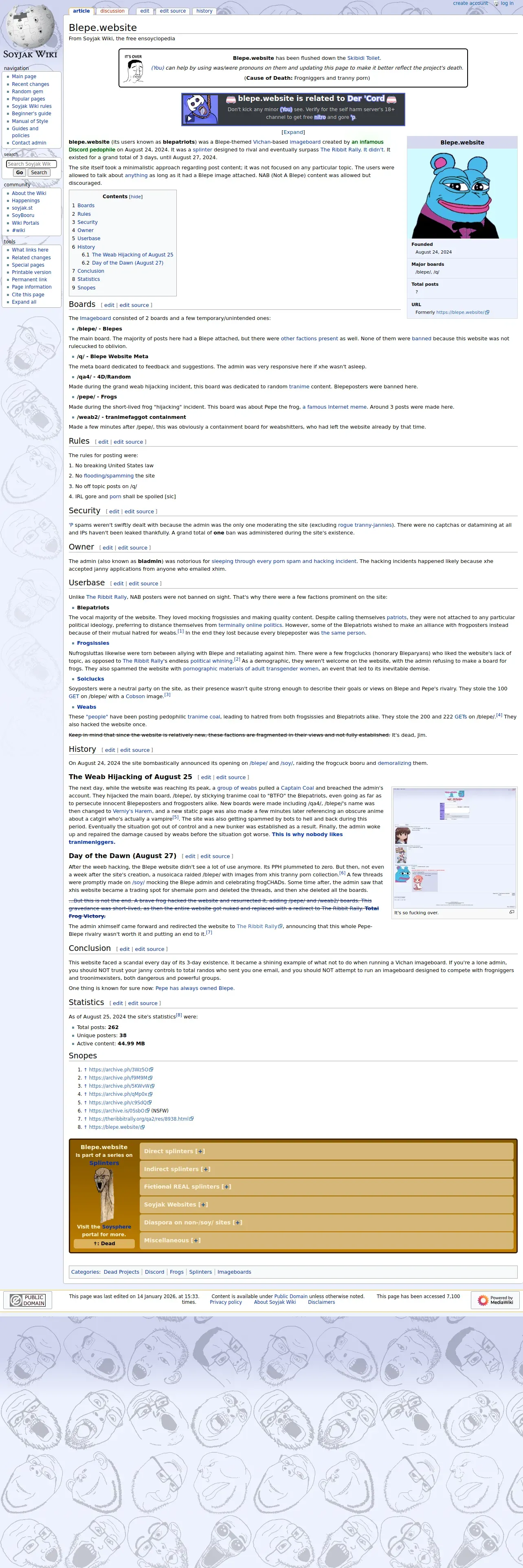This screenshot has width=523, height=1568.
Task: Open the Vichan link in intro
Action: pyautogui.click(x=262, y=142)
